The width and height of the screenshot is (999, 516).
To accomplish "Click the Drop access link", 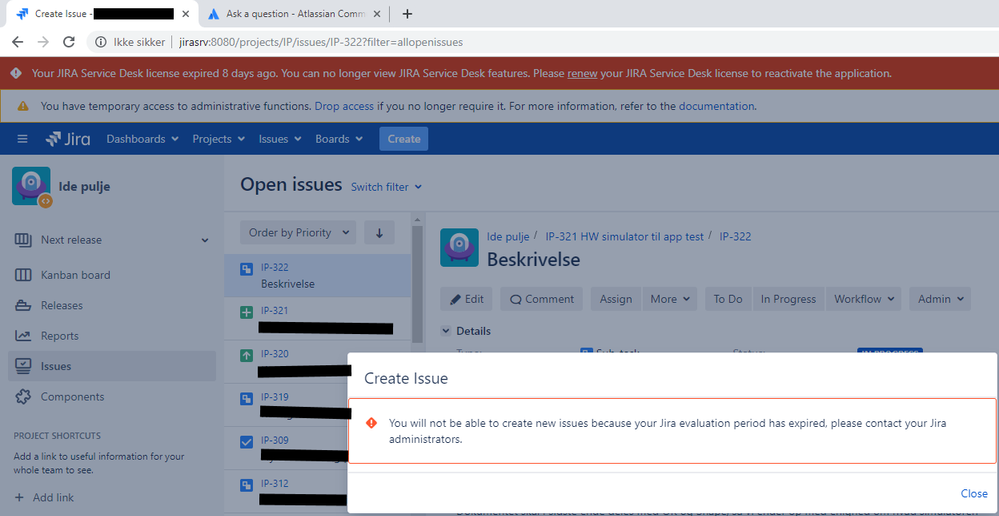I will coord(344,106).
